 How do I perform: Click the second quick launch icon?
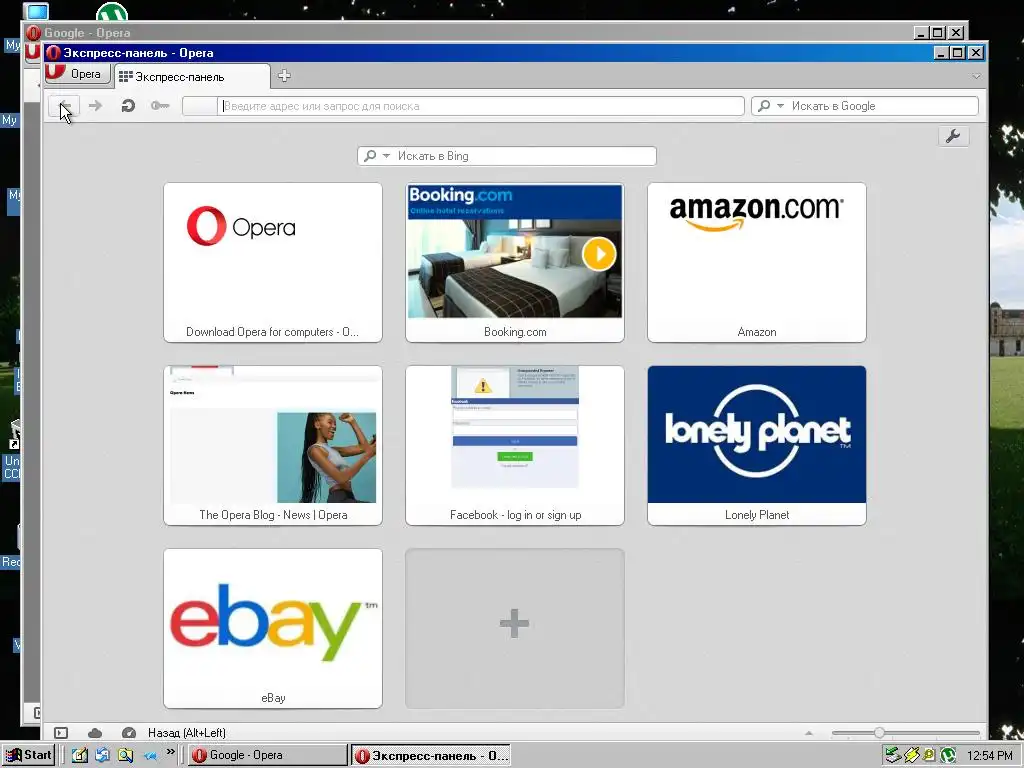(102, 755)
